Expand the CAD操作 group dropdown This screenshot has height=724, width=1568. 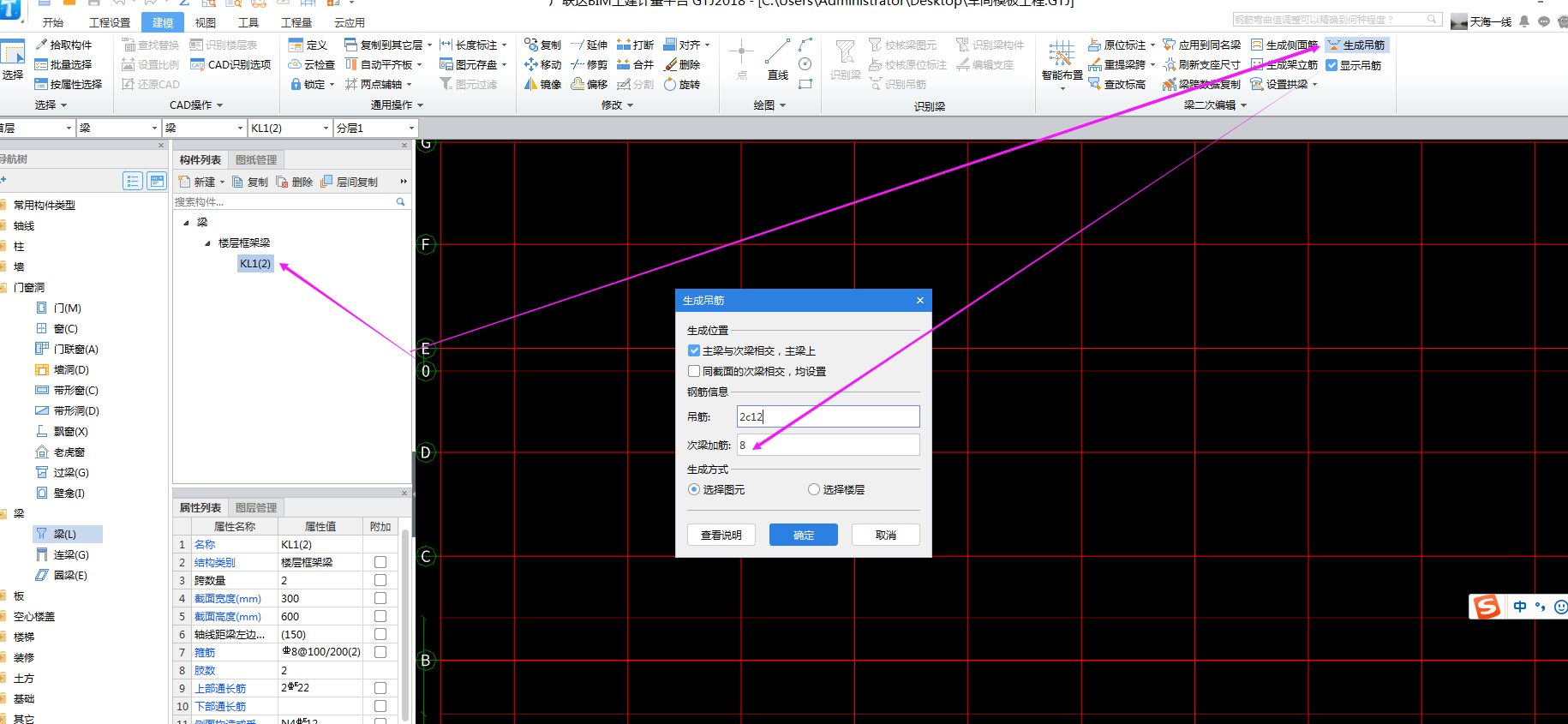[219, 105]
